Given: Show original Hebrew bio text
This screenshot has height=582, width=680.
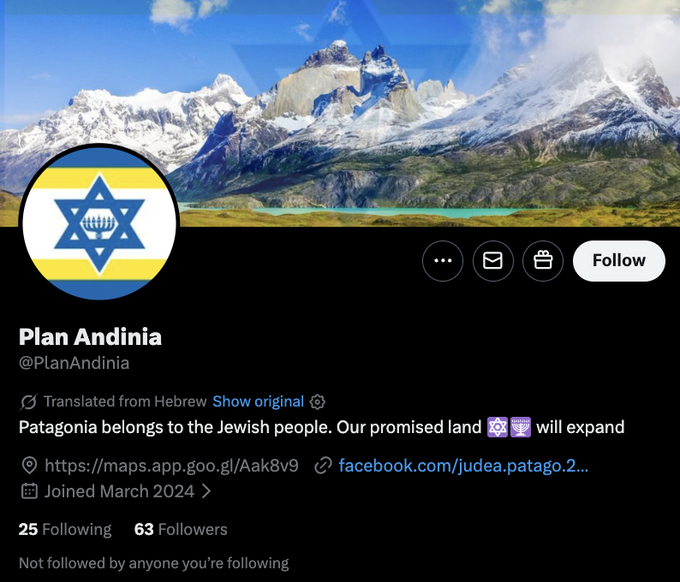Looking at the screenshot, I should [258, 402].
